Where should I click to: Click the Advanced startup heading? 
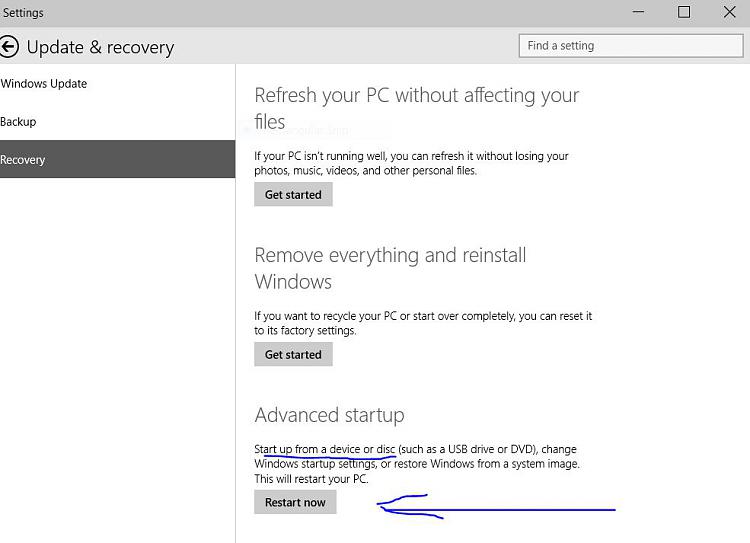(x=330, y=415)
